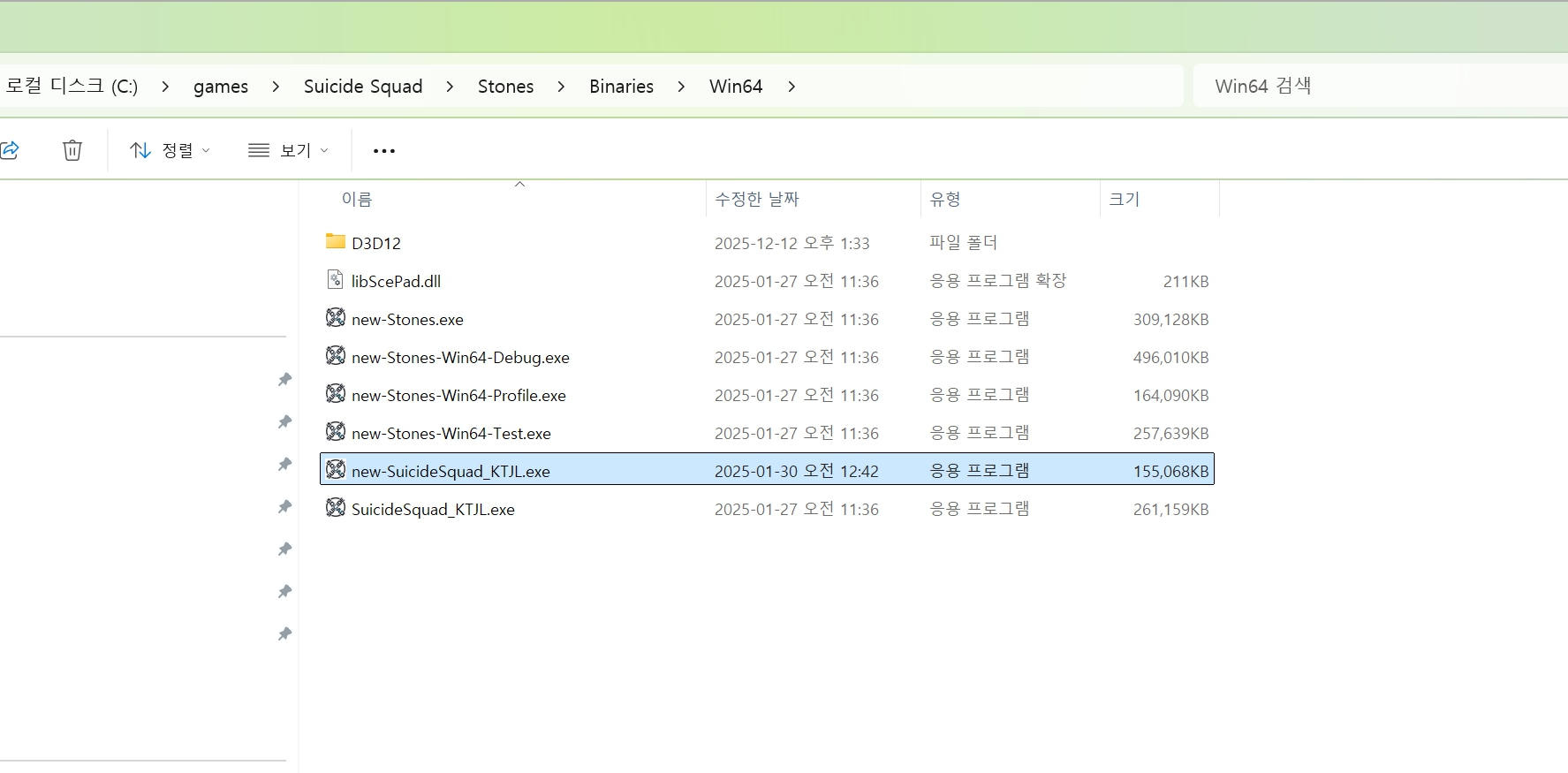This screenshot has width=1568, height=773.
Task: Click the 309,128KB size cell
Action: [1171, 319]
